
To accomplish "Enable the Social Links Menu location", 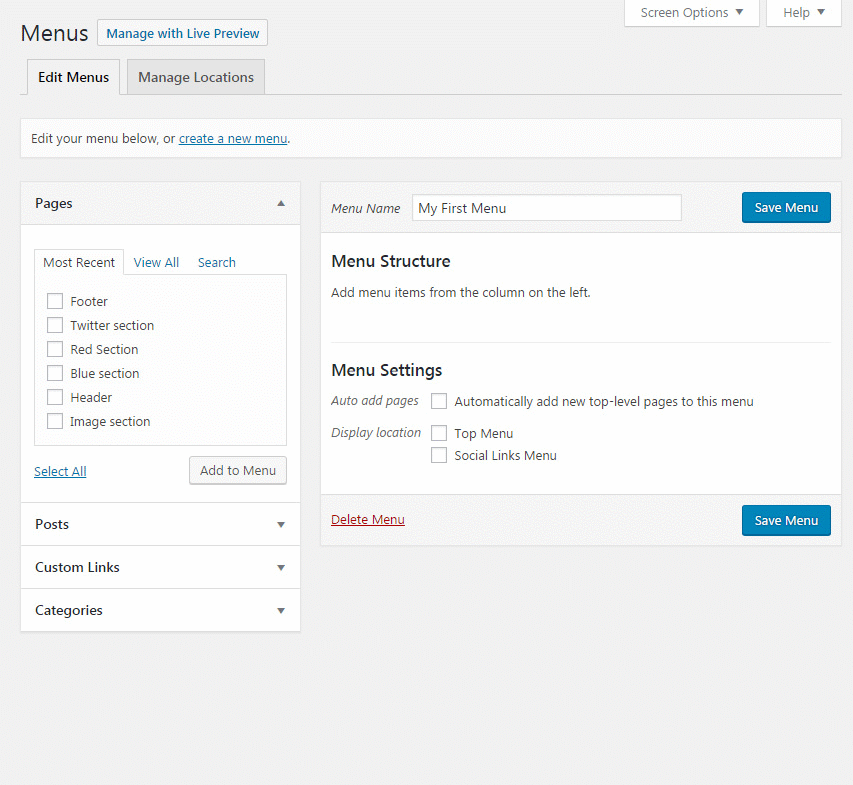I will pos(438,455).
